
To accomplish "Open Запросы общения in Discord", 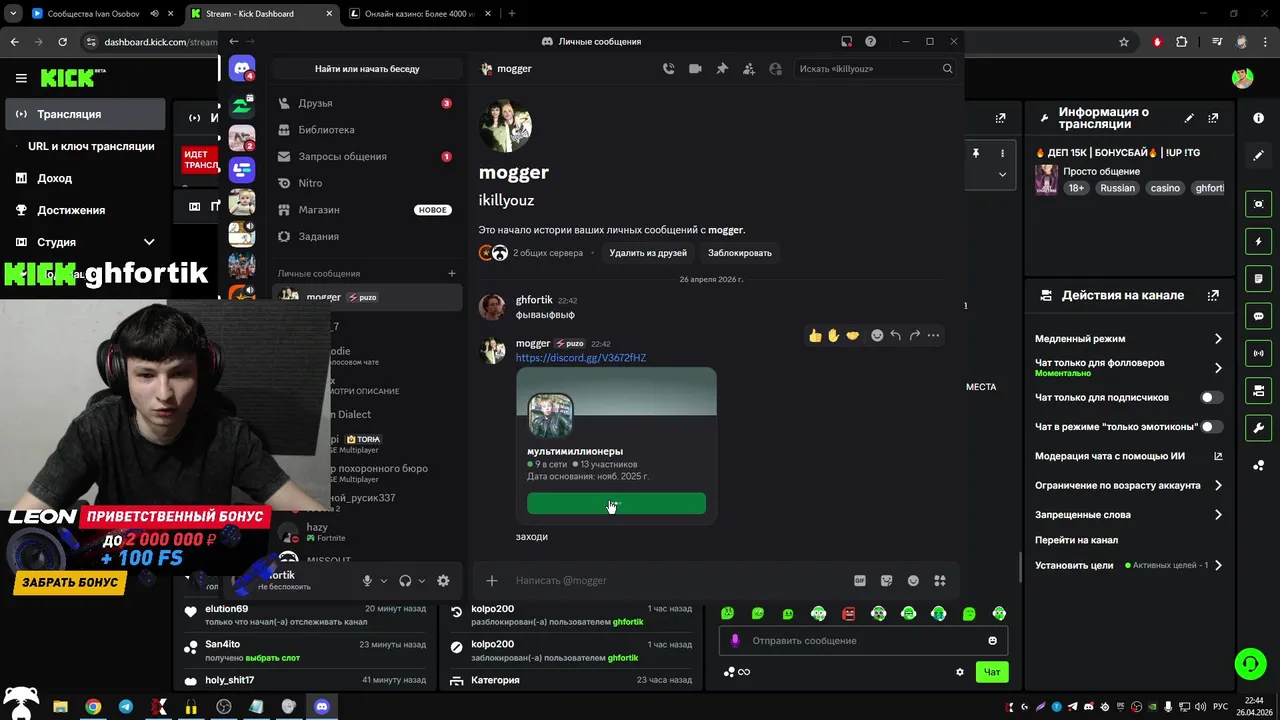I will (x=367, y=157).
